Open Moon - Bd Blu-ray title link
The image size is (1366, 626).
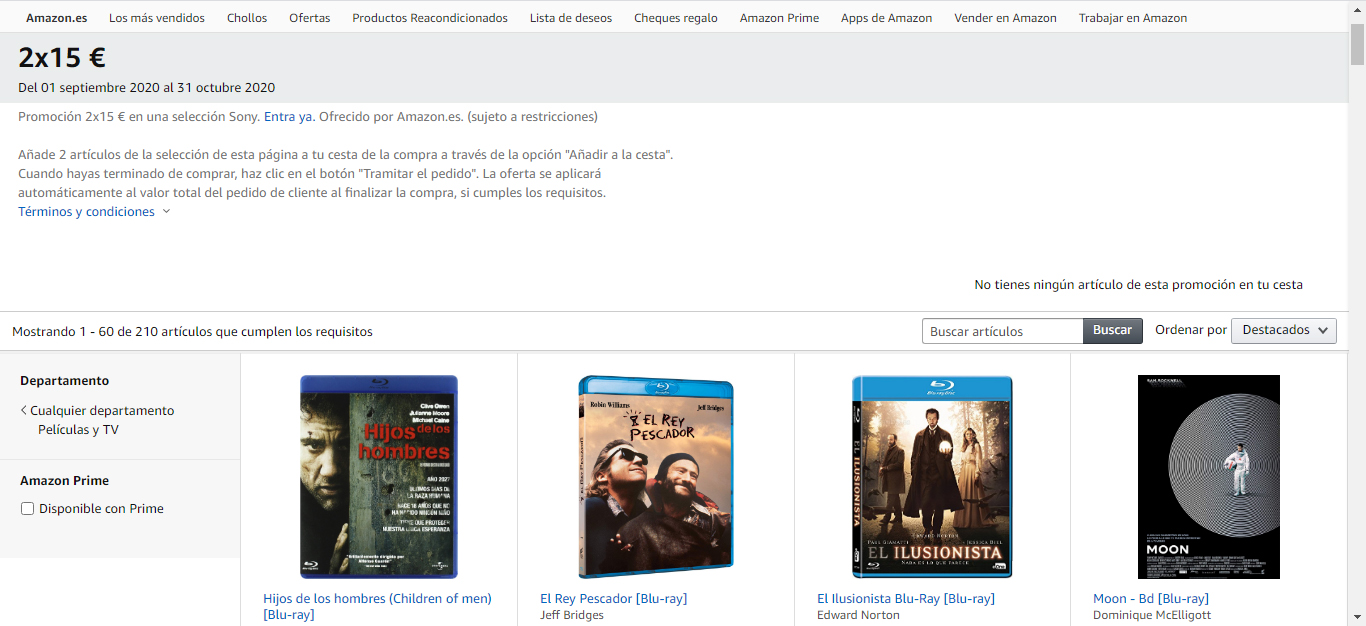tap(1150, 599)
